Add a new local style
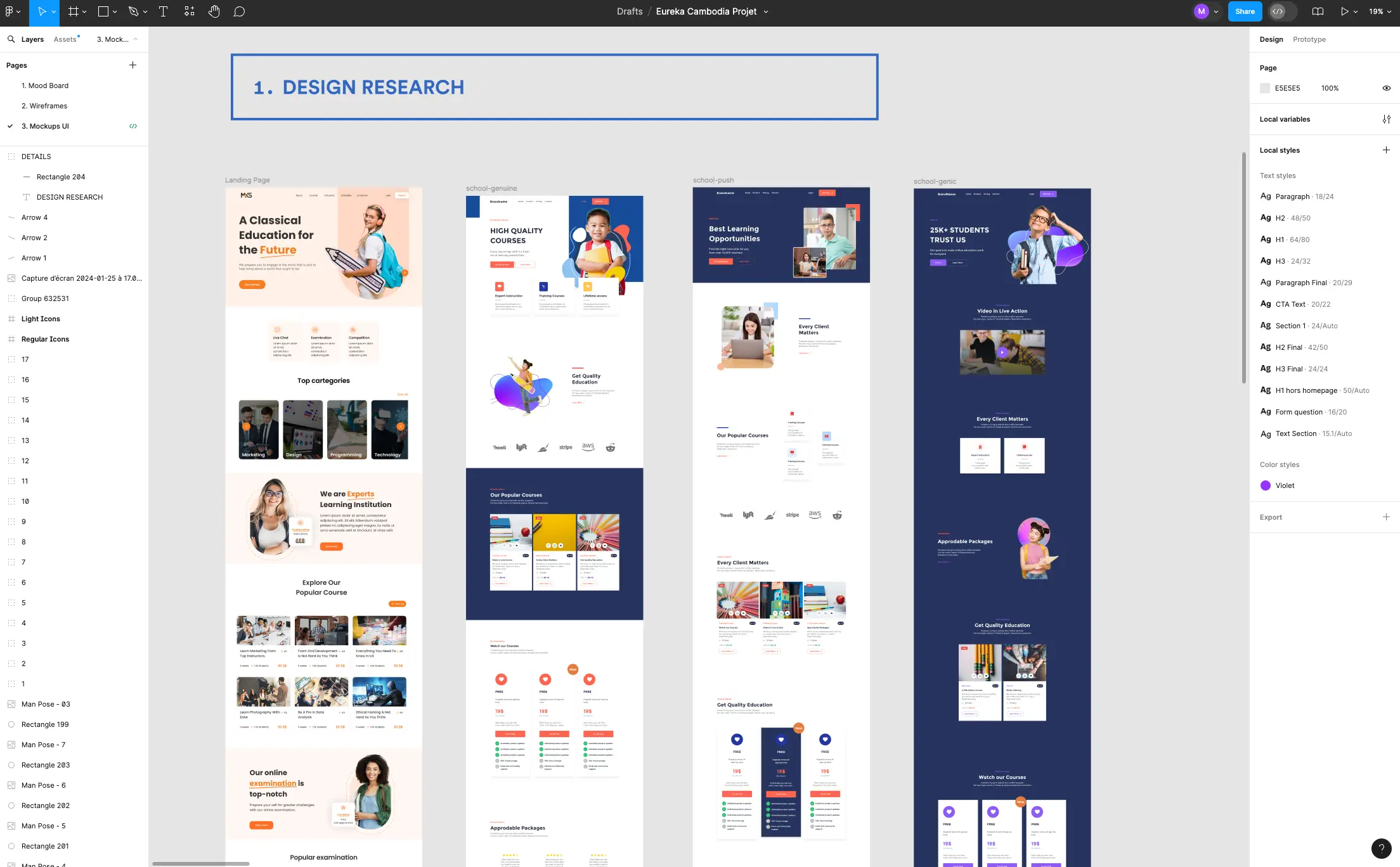Screen dimensions: 1400x867 tap(1386, 150)
